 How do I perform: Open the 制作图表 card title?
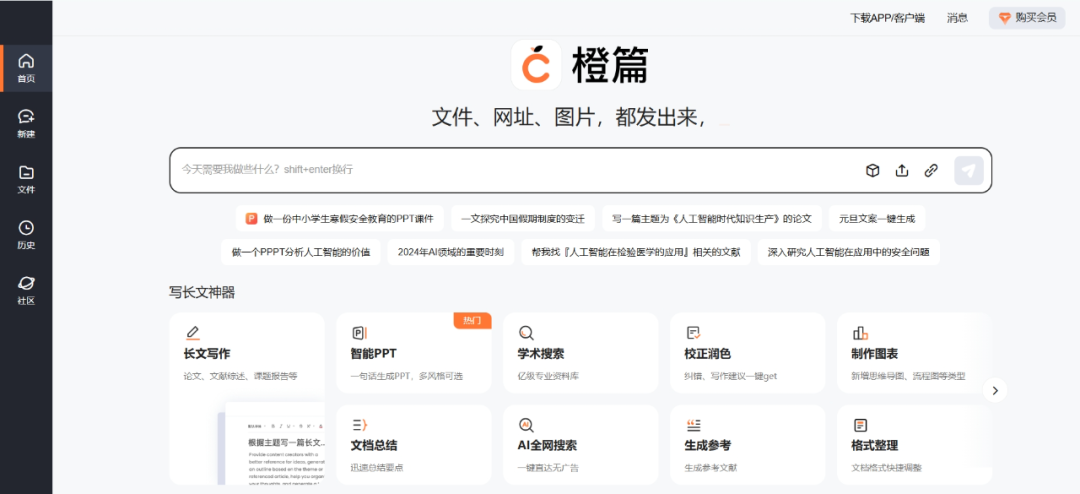coord(875,354)
